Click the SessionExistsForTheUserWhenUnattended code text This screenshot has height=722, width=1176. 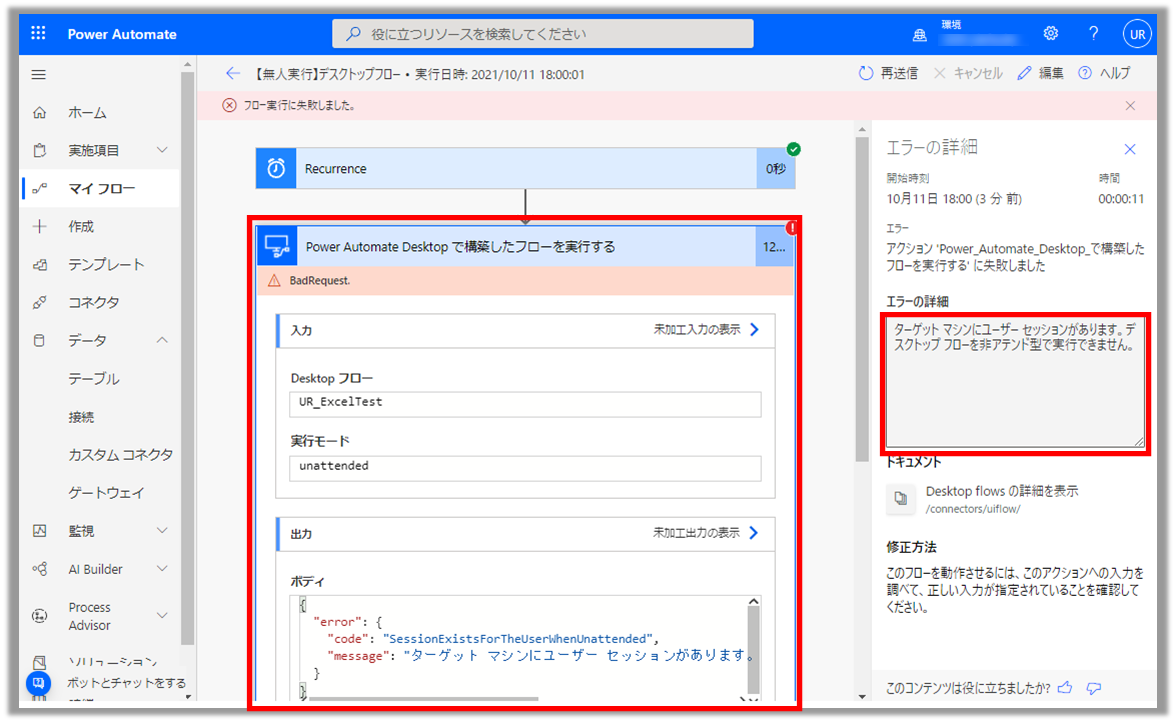pos(518,639)
